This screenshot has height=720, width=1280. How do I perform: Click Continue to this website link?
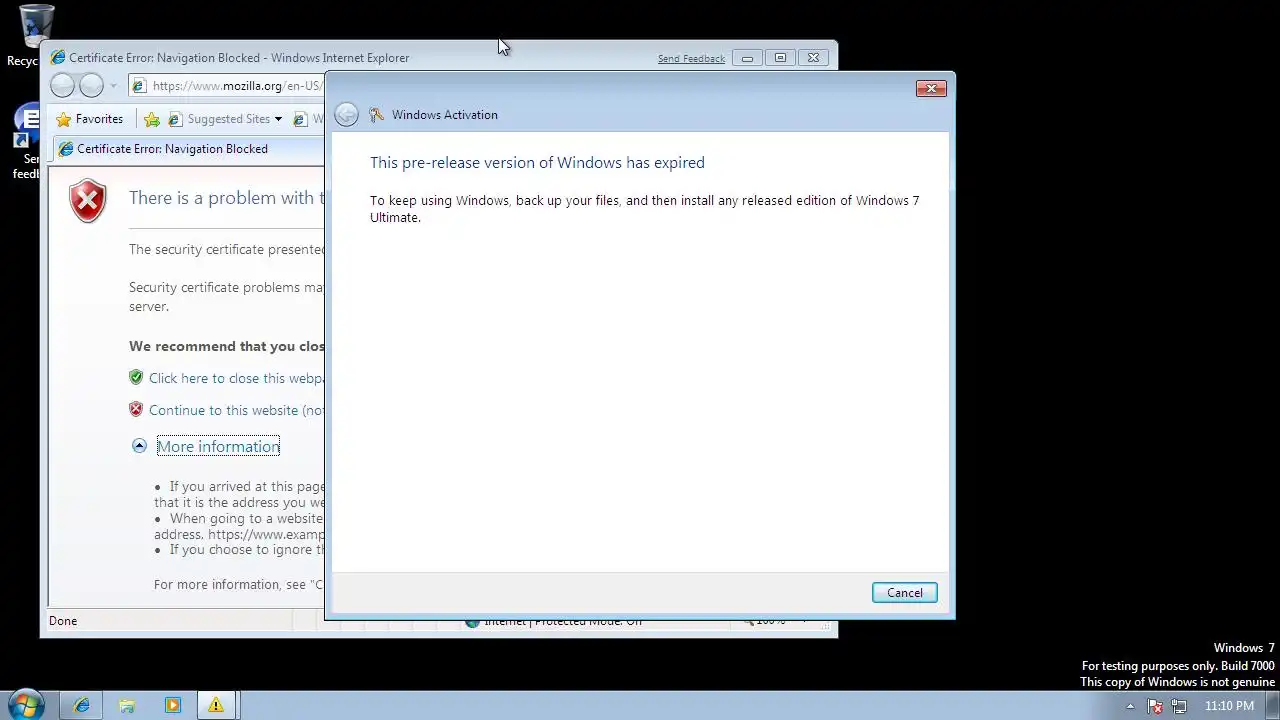237,410
